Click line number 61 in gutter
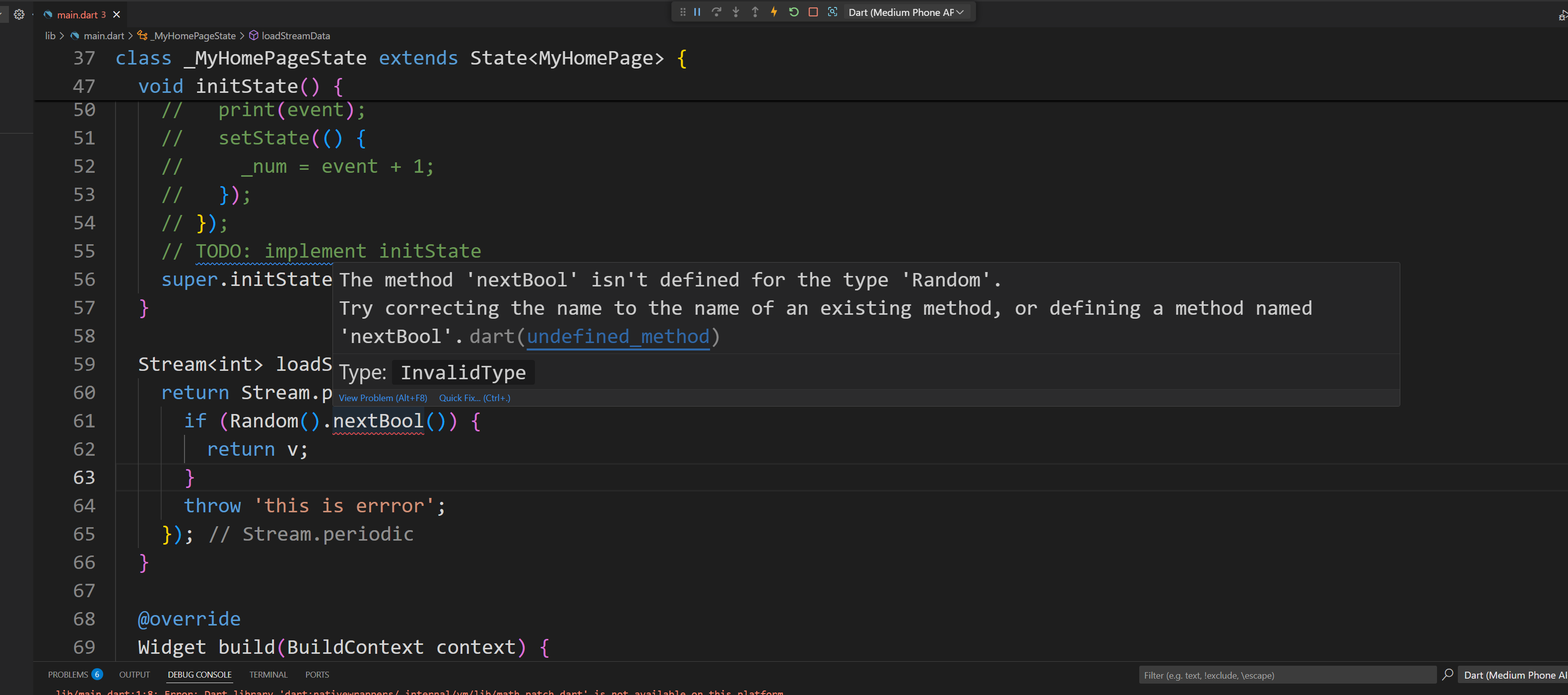 (x=84, y=421)
